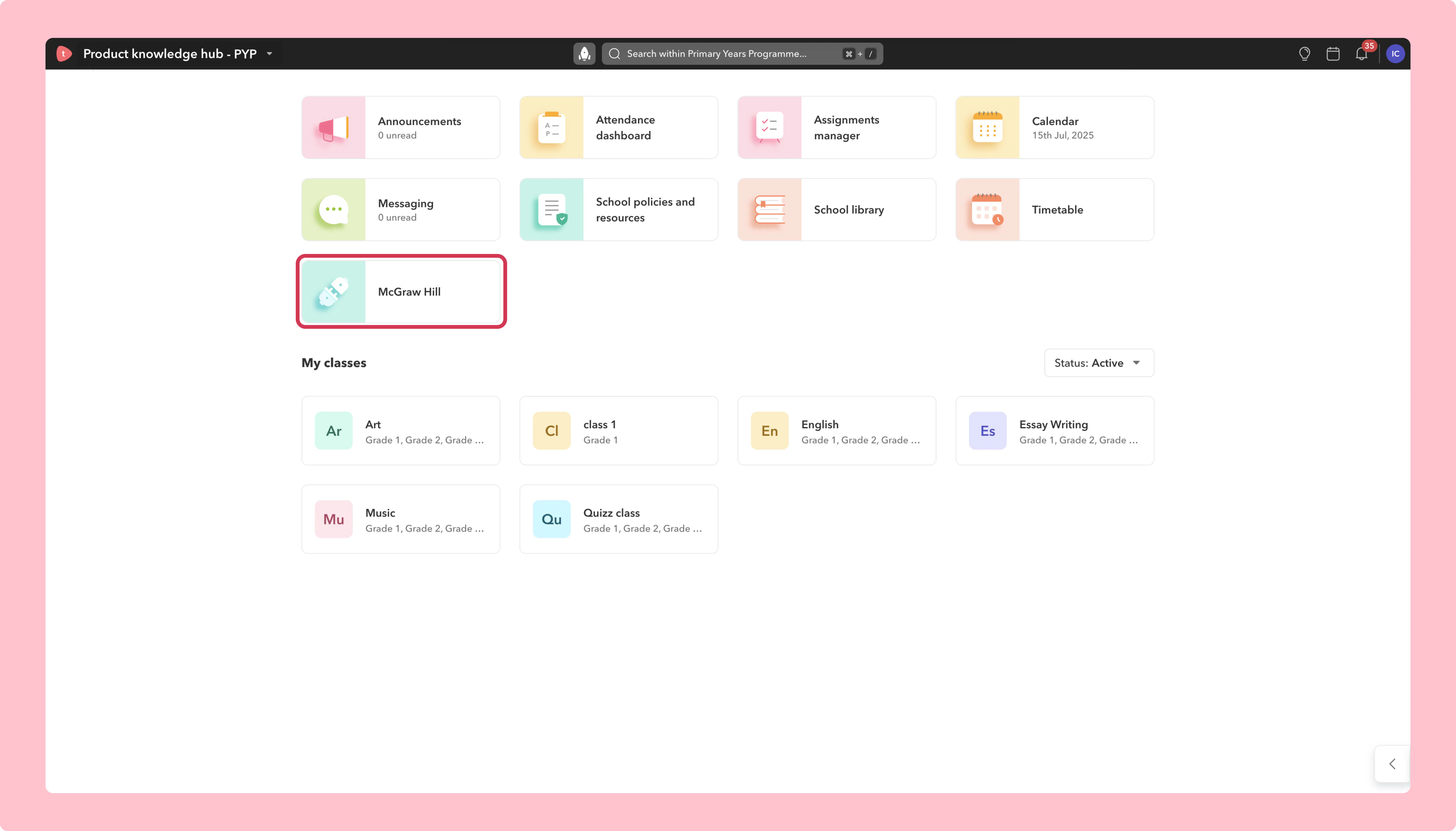Click grades text under Quizz class

[x=643, y=528]
